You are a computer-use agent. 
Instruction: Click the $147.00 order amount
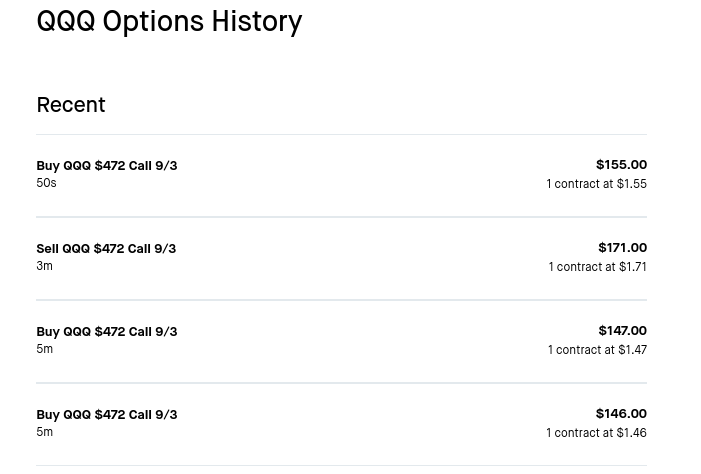coord(622,331)
